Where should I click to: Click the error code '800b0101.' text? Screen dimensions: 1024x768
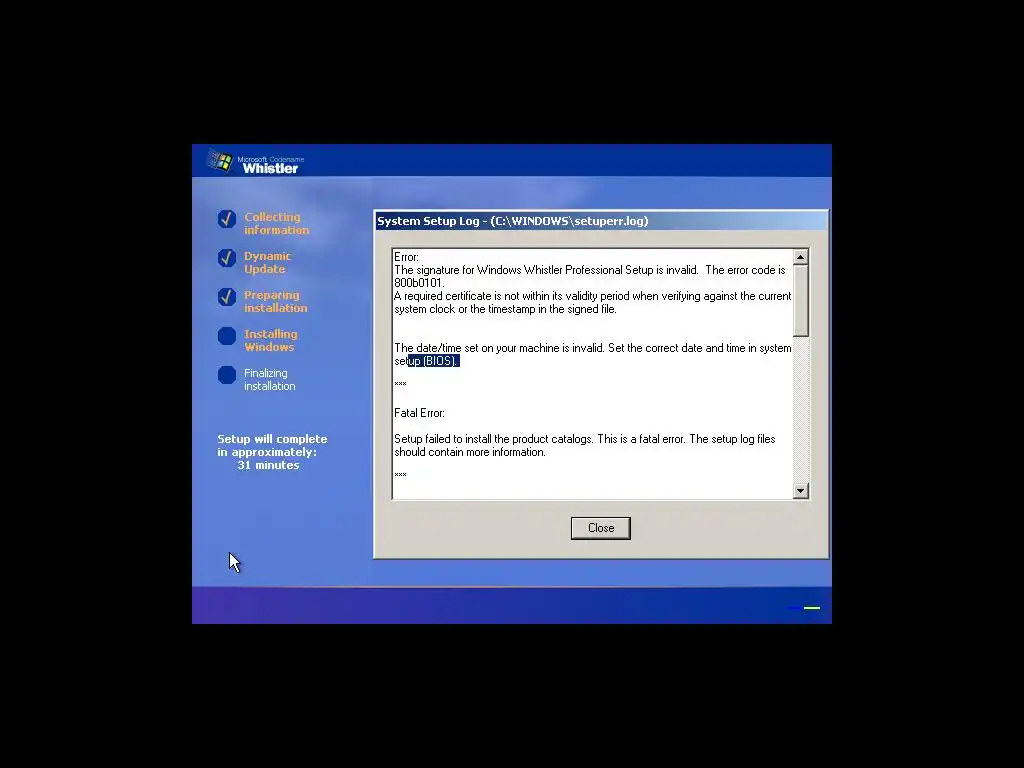(419, 283)
